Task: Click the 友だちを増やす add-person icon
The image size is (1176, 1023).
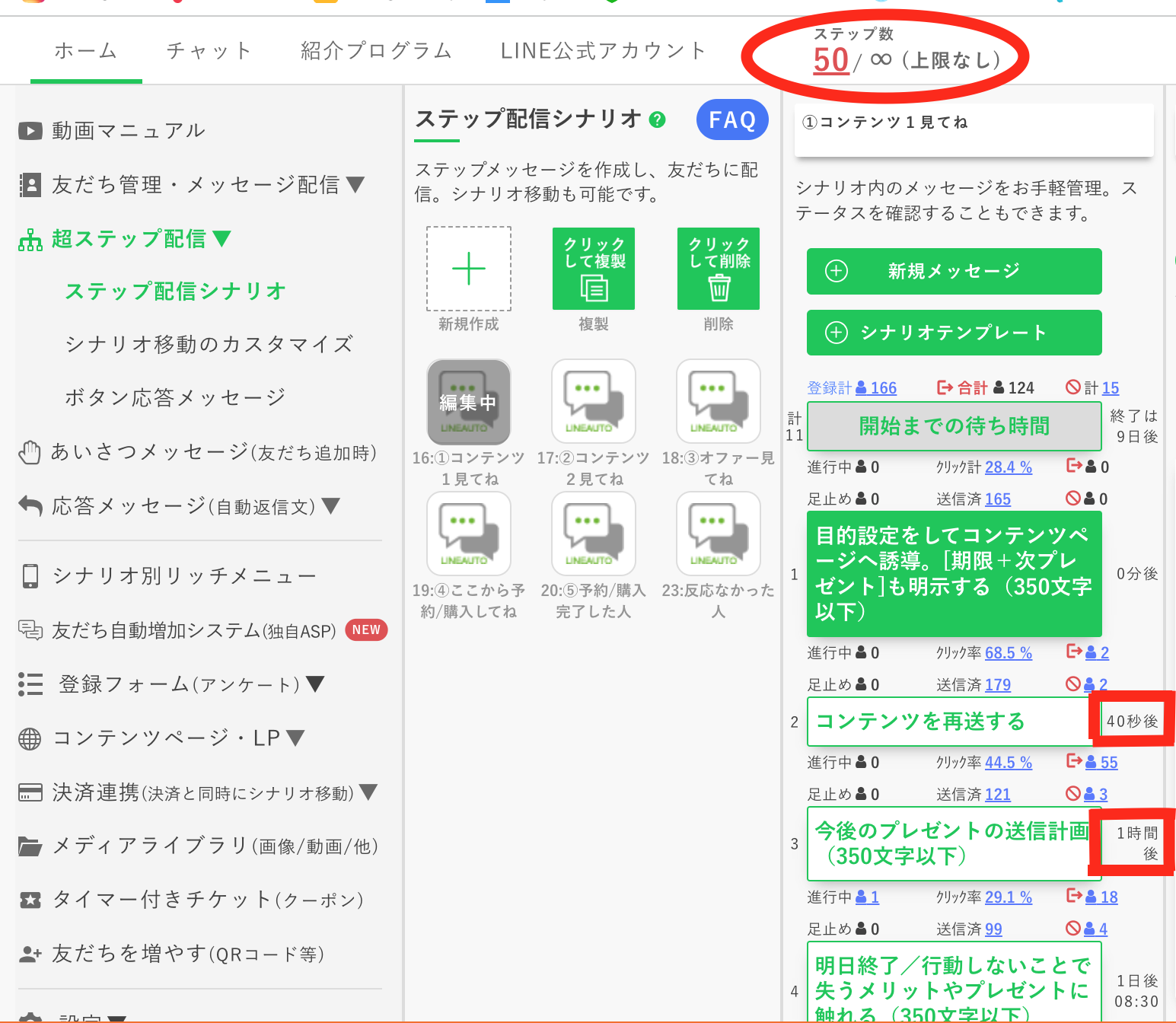Action: click(30, 954)
